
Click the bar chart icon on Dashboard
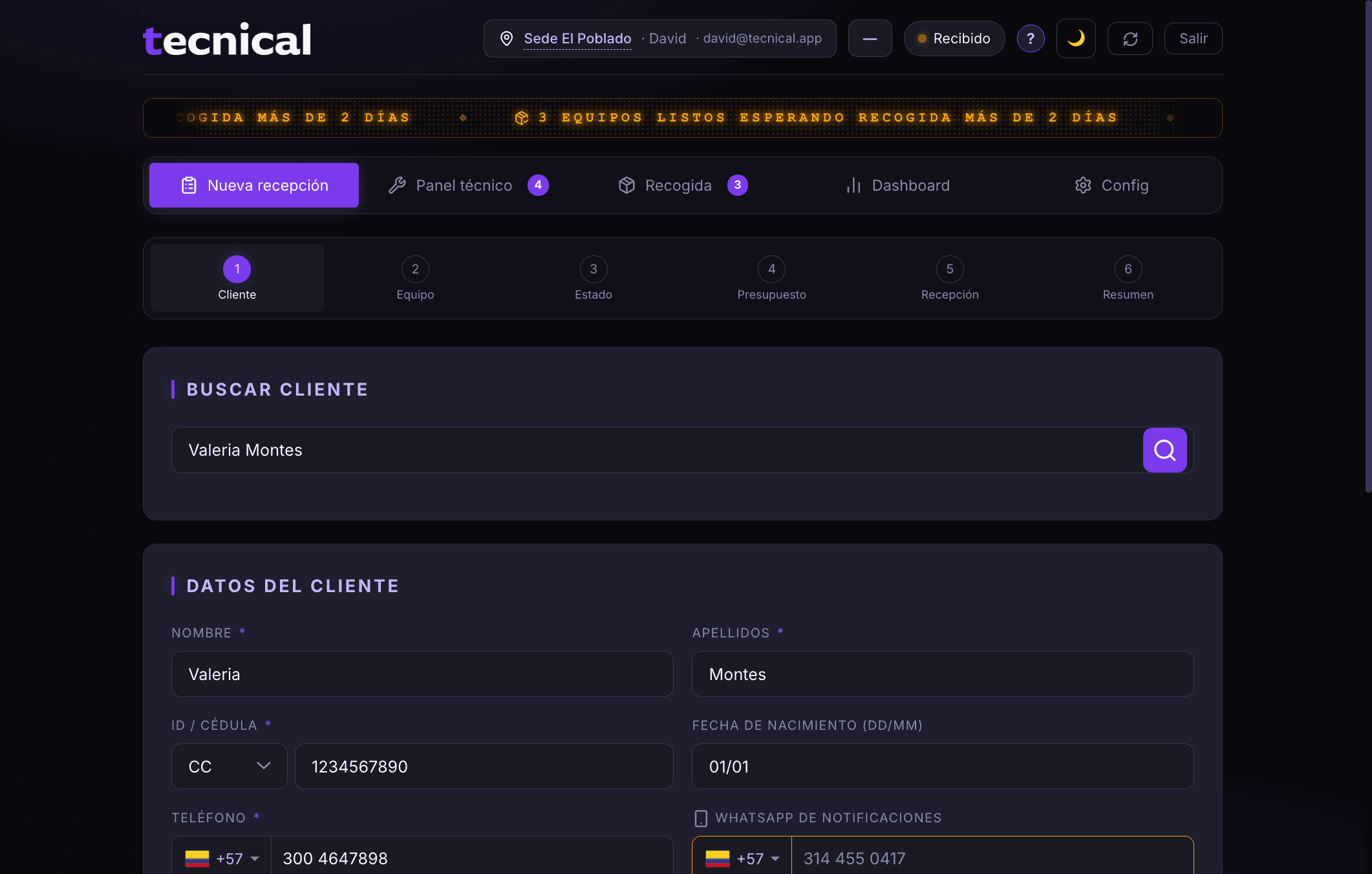coord(852,185)
